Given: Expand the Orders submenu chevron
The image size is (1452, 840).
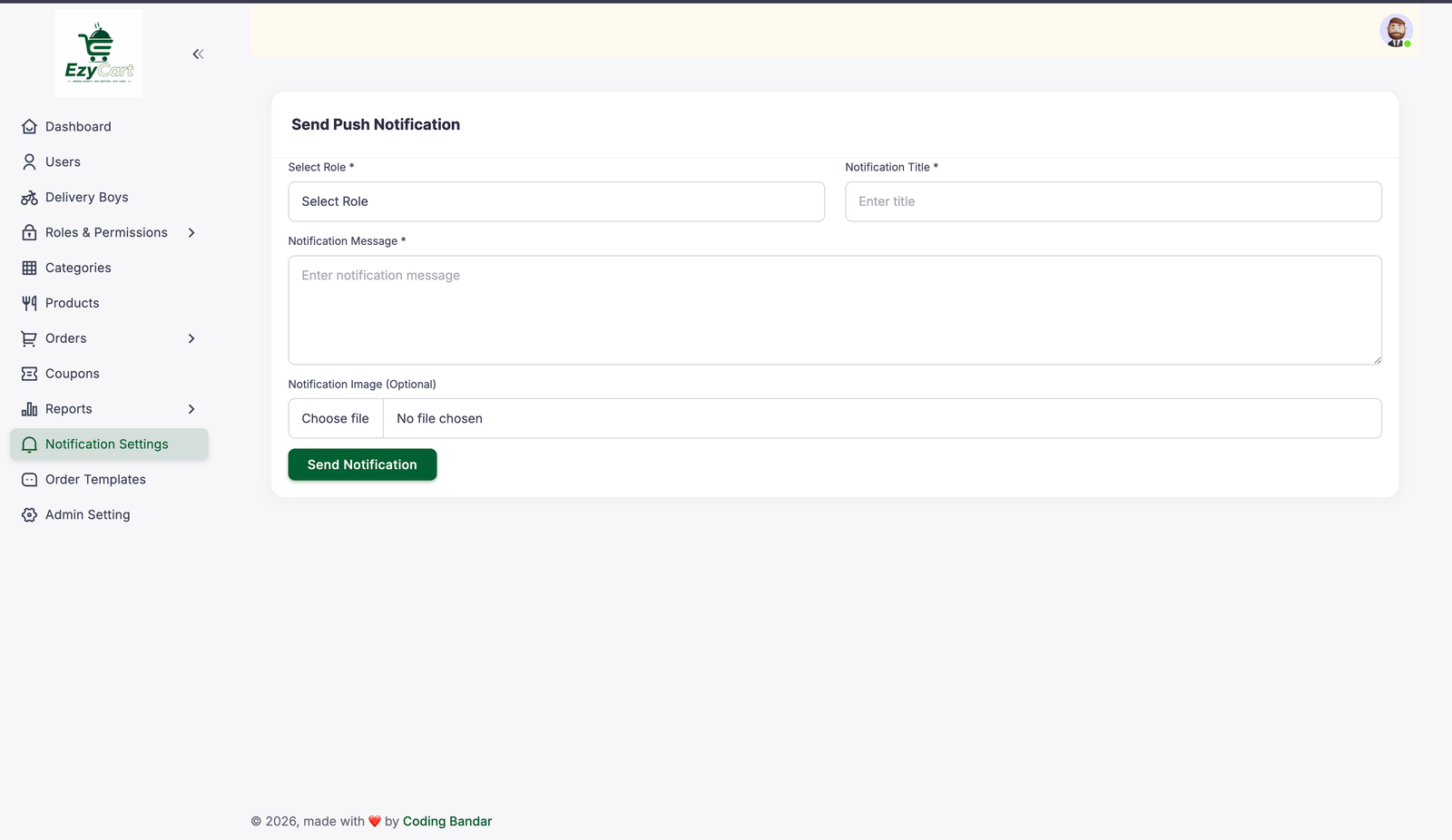Looking at the screenshot, I should point(191,339).
